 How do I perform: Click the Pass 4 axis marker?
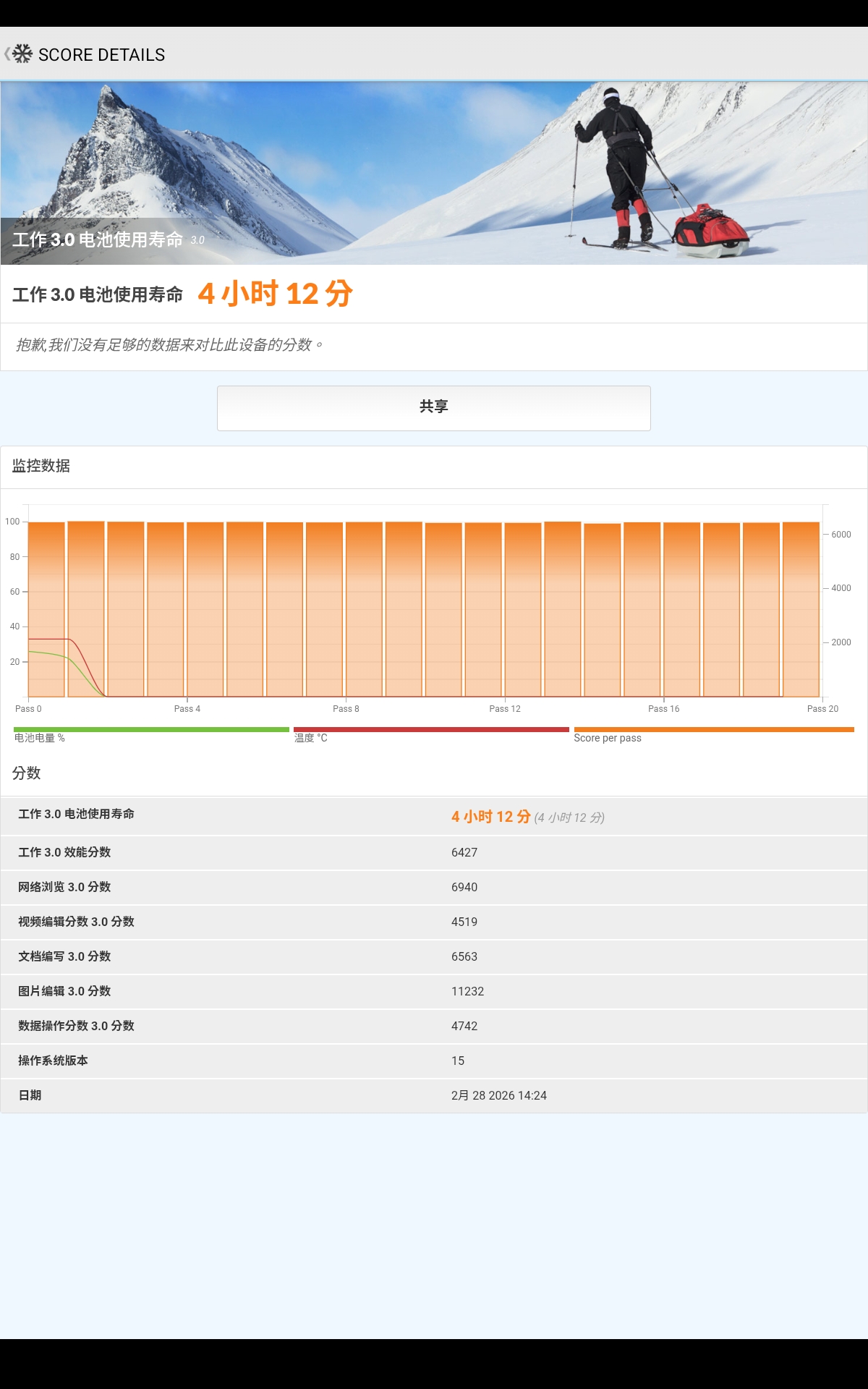click(187, 708)
